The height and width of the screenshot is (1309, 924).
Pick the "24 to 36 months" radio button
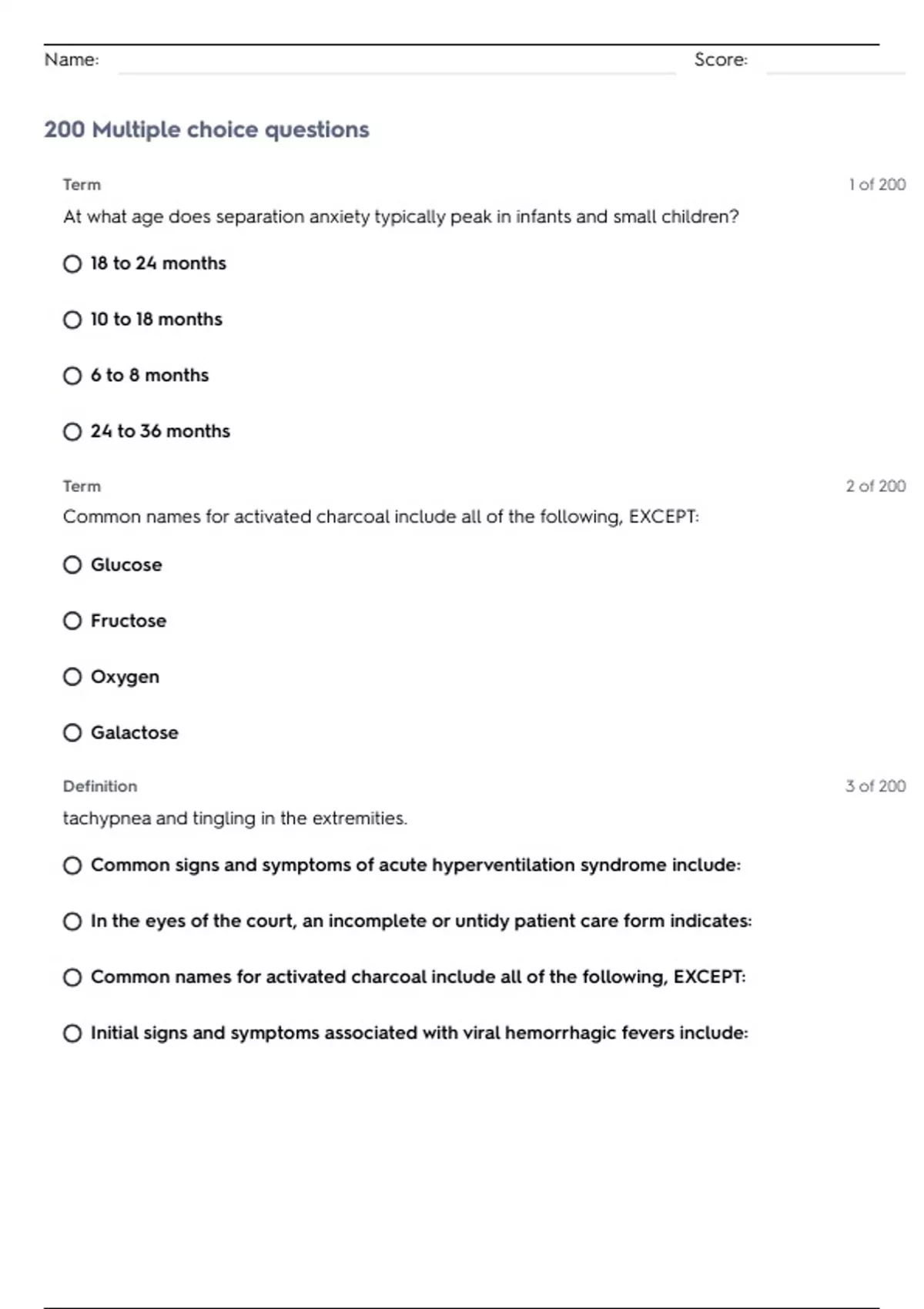click(x=72, y=432)
